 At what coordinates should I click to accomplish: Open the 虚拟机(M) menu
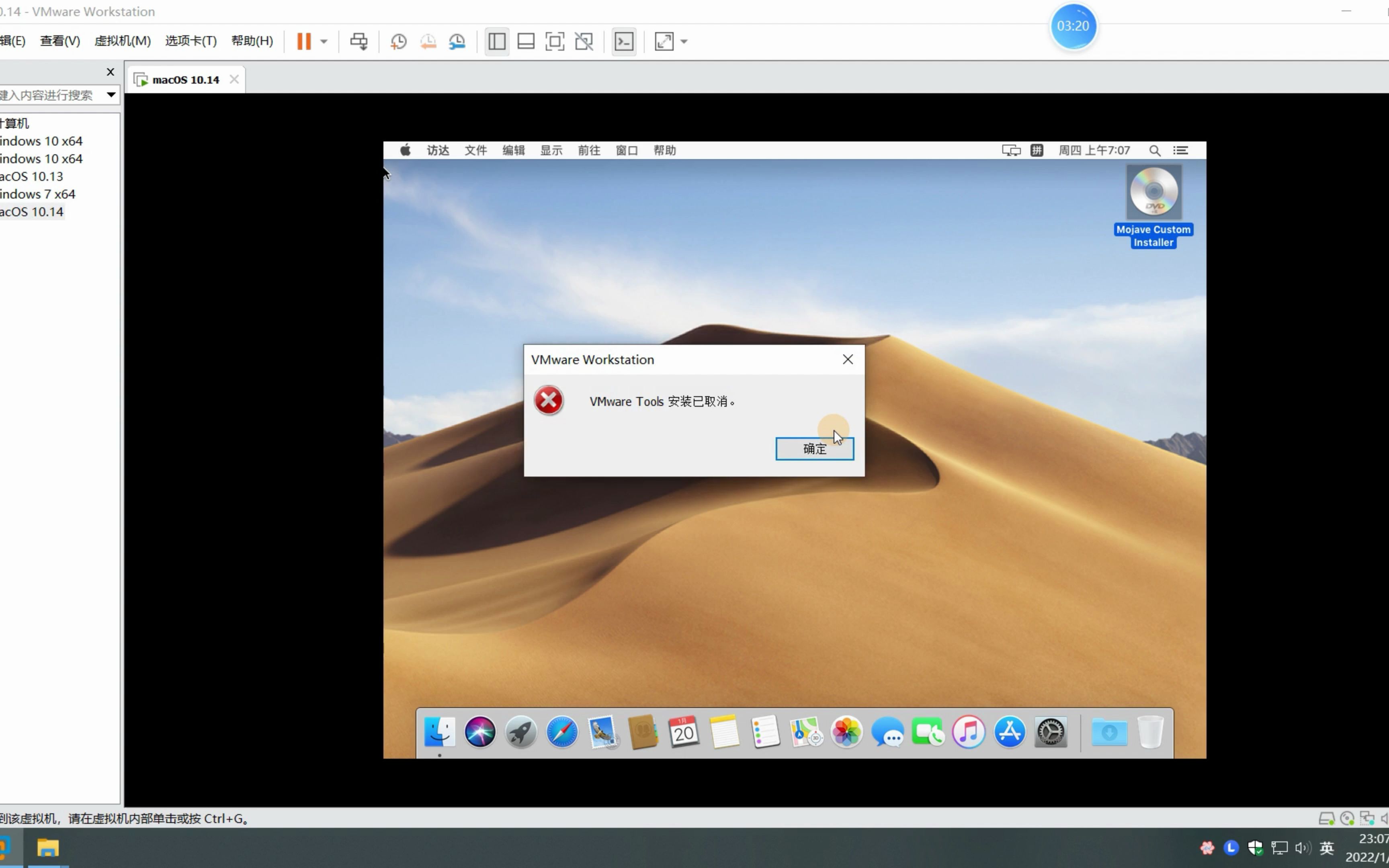(123, 41)
